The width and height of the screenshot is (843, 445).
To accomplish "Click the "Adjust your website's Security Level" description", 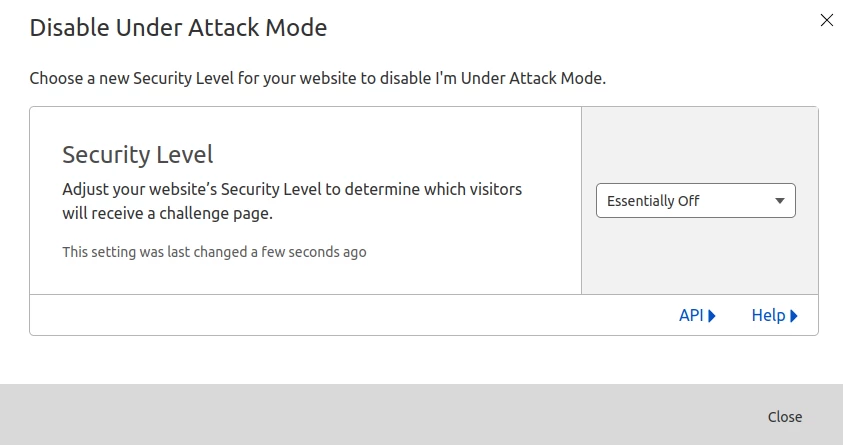I will (292, 189).
